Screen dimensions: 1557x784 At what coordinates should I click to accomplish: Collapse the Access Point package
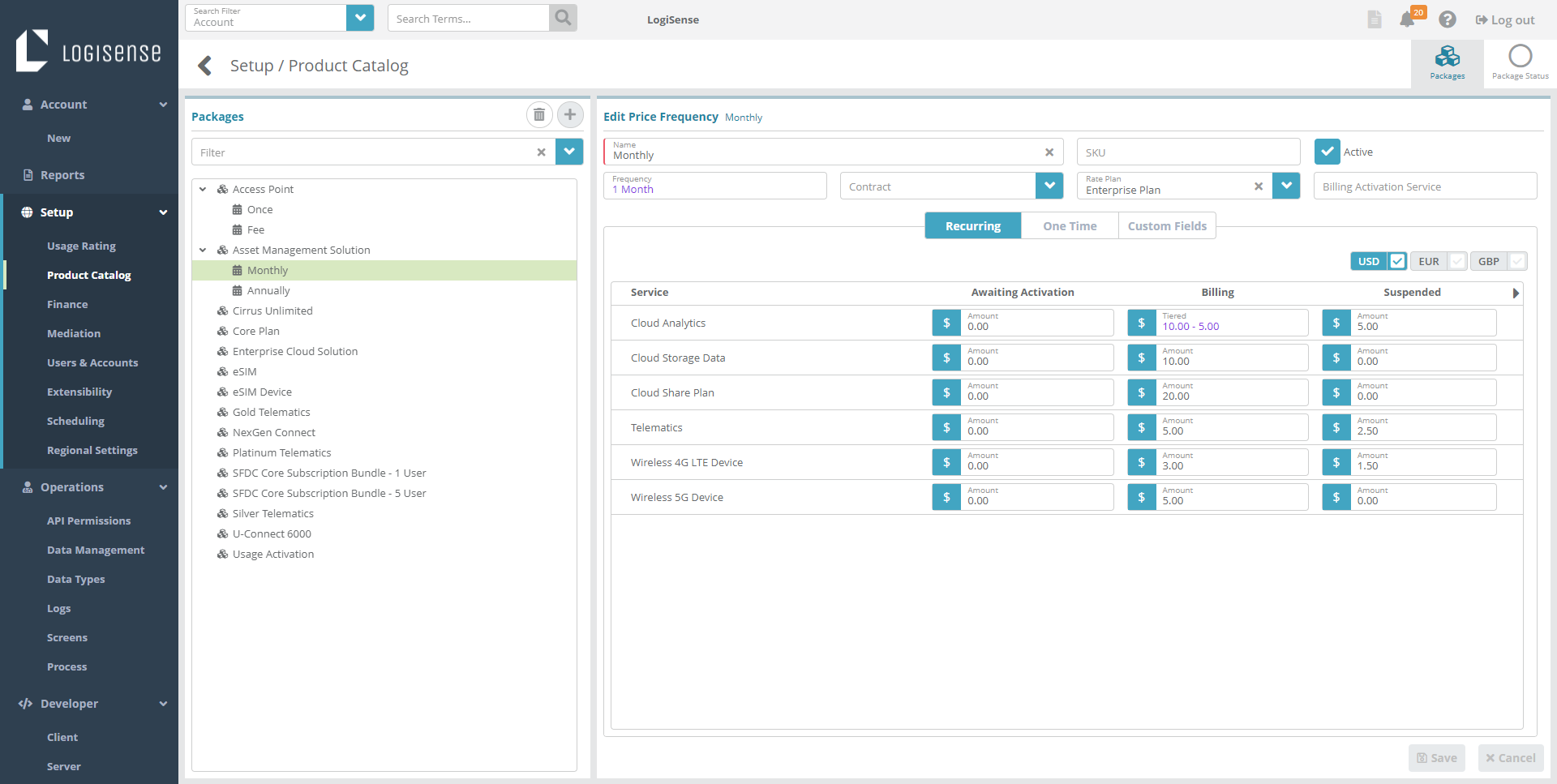click(203, 189)
